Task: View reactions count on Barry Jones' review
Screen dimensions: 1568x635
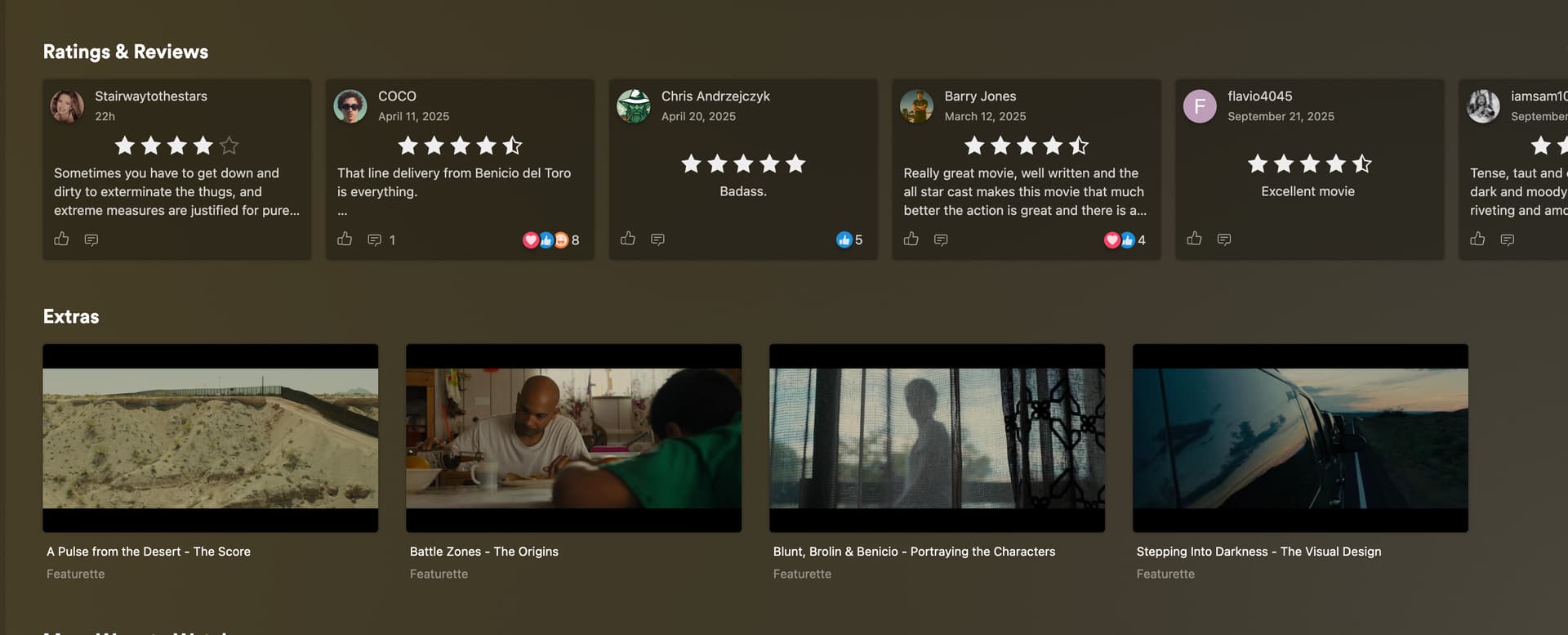Action: (x=1125, y=239)
